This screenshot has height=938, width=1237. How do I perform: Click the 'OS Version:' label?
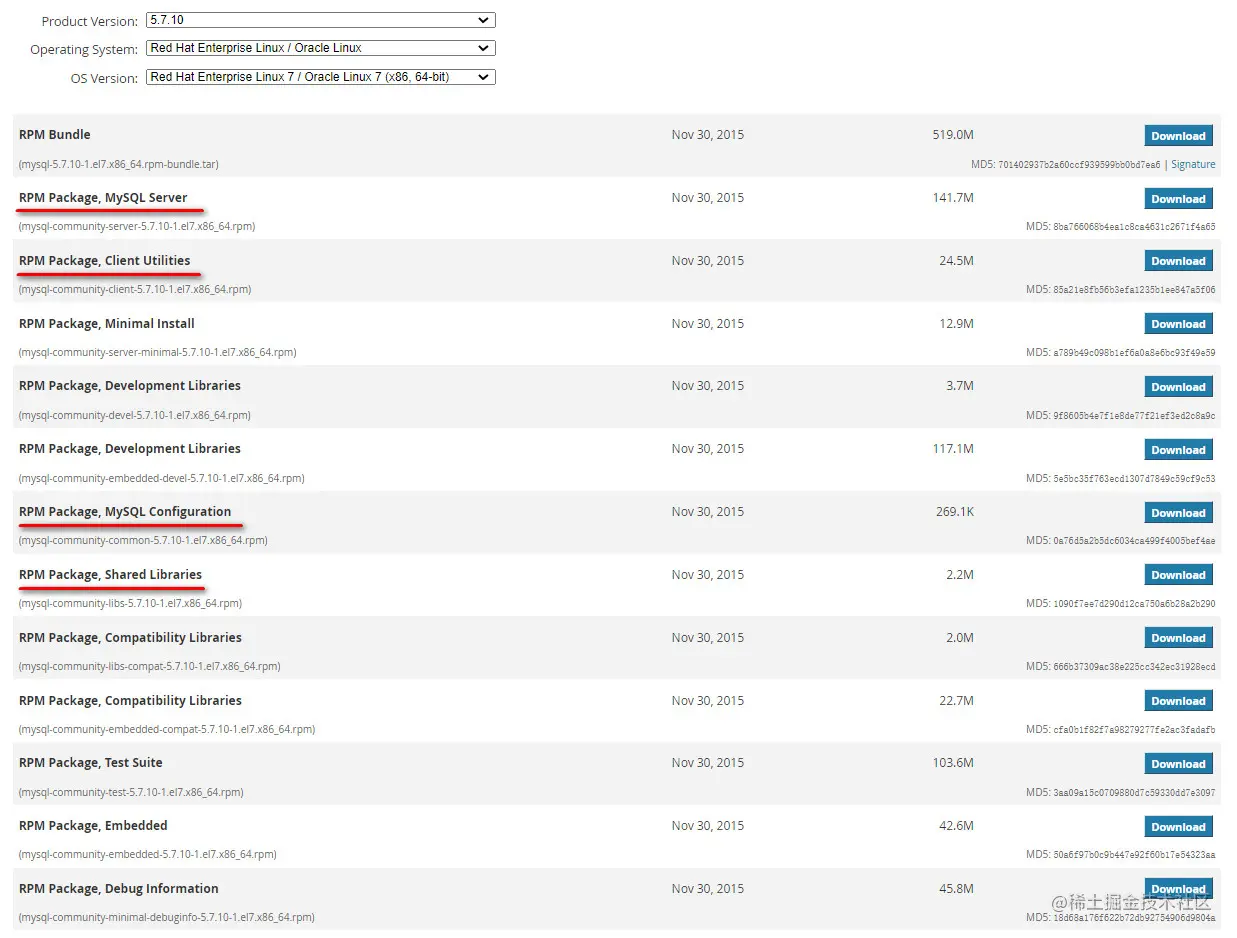click(x=103, y=78)
